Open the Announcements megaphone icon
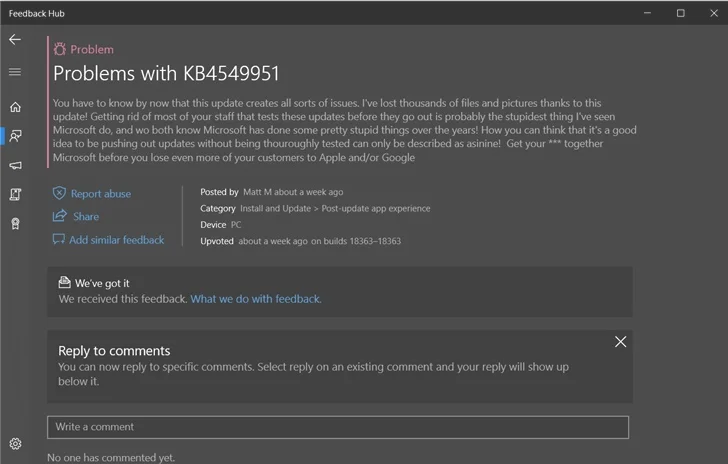The image size is (728, 464). click(15, 165)
